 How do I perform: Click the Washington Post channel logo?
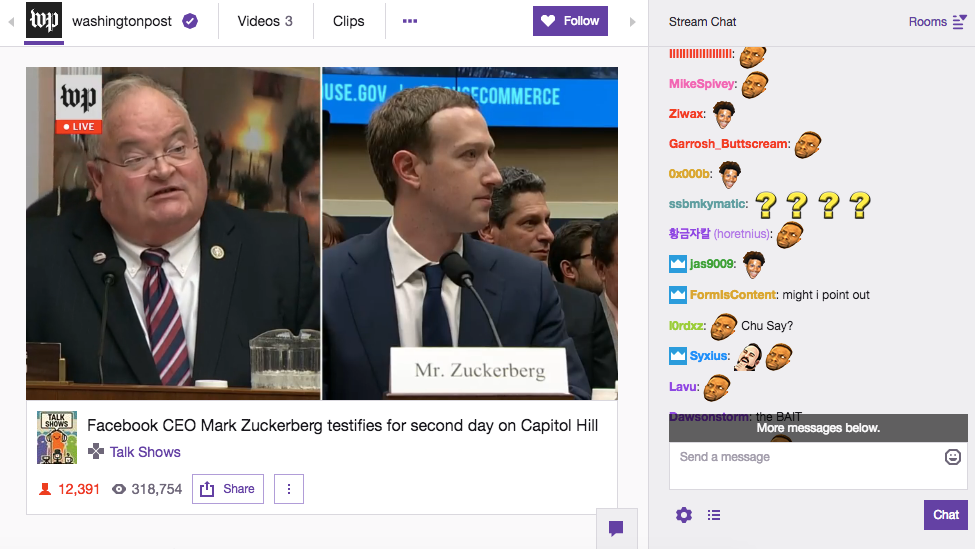[x=44, y=21]
